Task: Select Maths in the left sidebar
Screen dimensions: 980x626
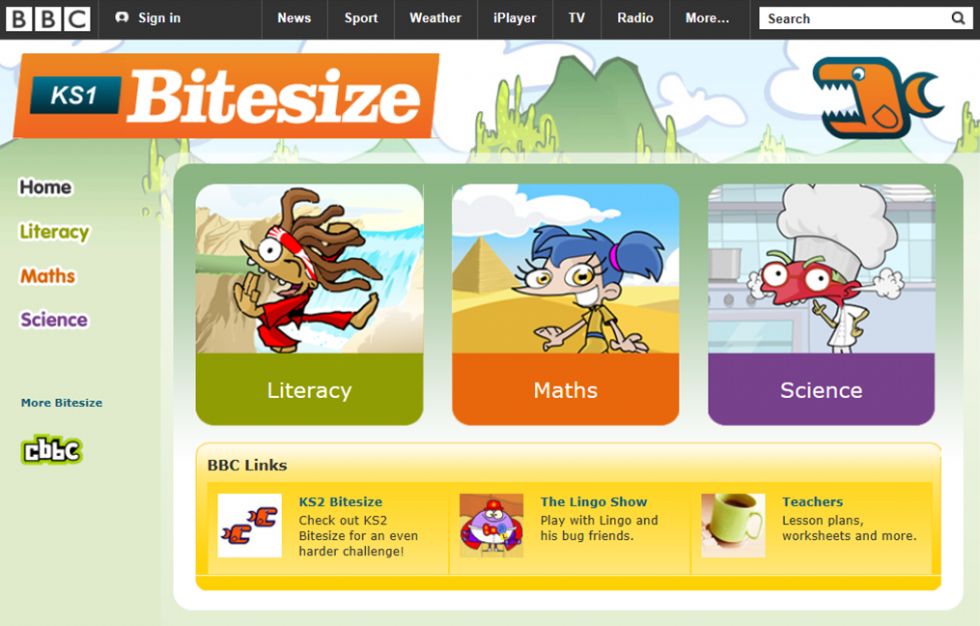Action: point(48,276)
